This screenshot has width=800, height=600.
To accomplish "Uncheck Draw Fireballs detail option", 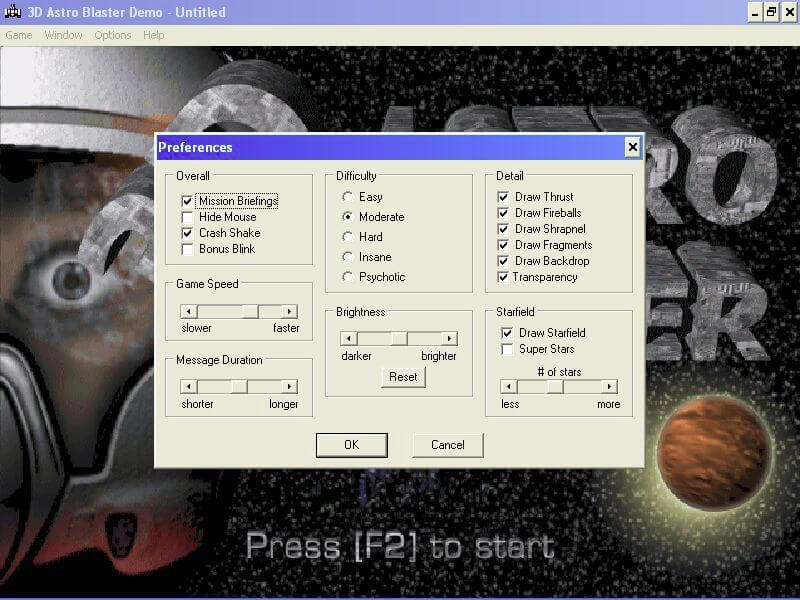I will click(x=504, y=213).
